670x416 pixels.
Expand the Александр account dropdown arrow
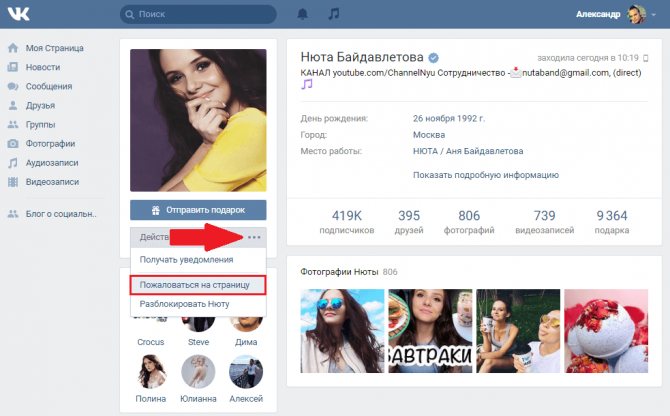653,15
